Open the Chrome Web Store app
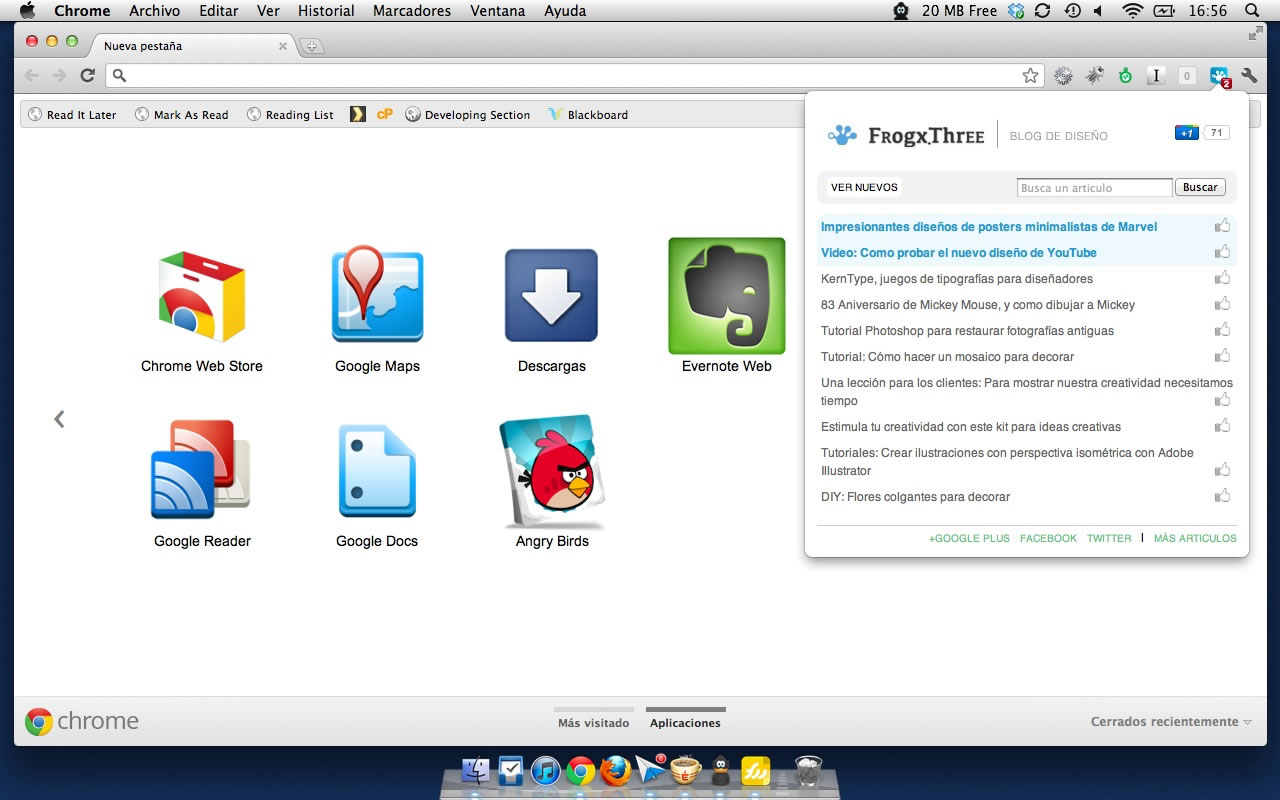 (x=201, y=298)
